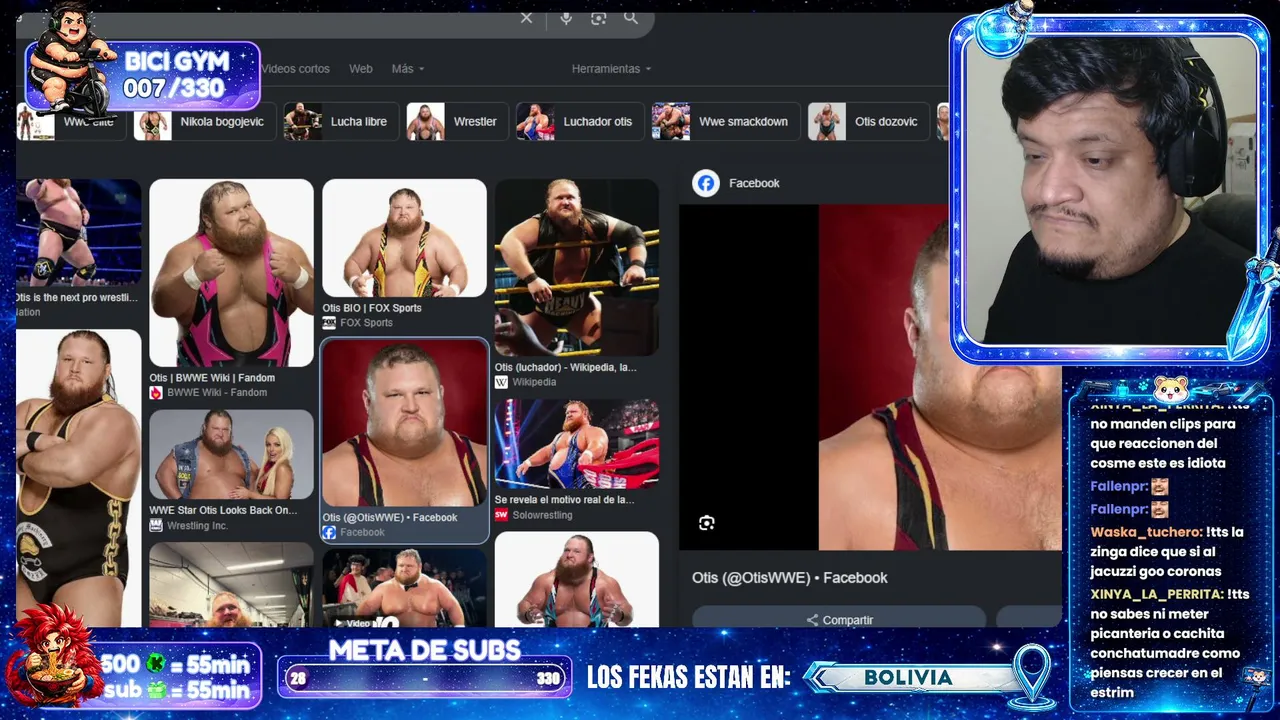Click the magnifying glass search icon
Image resolution: width=1280 pixels, height=720 pixels.
click(x=631, y=18)
